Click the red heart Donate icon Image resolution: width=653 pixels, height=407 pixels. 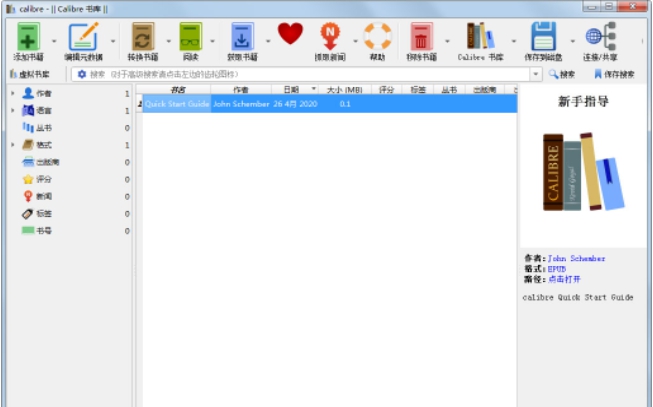point(290,34)
